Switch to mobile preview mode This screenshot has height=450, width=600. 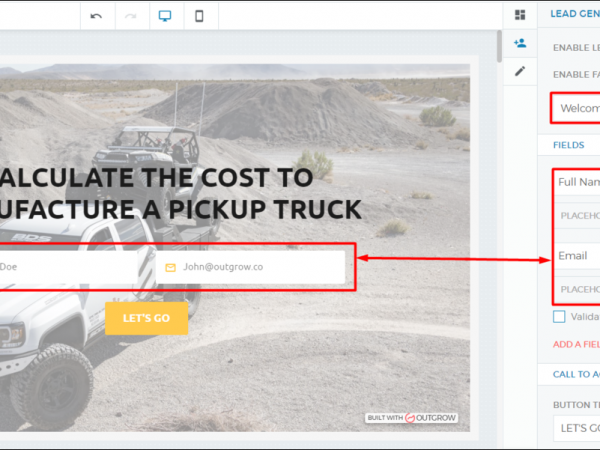[200, 16]
